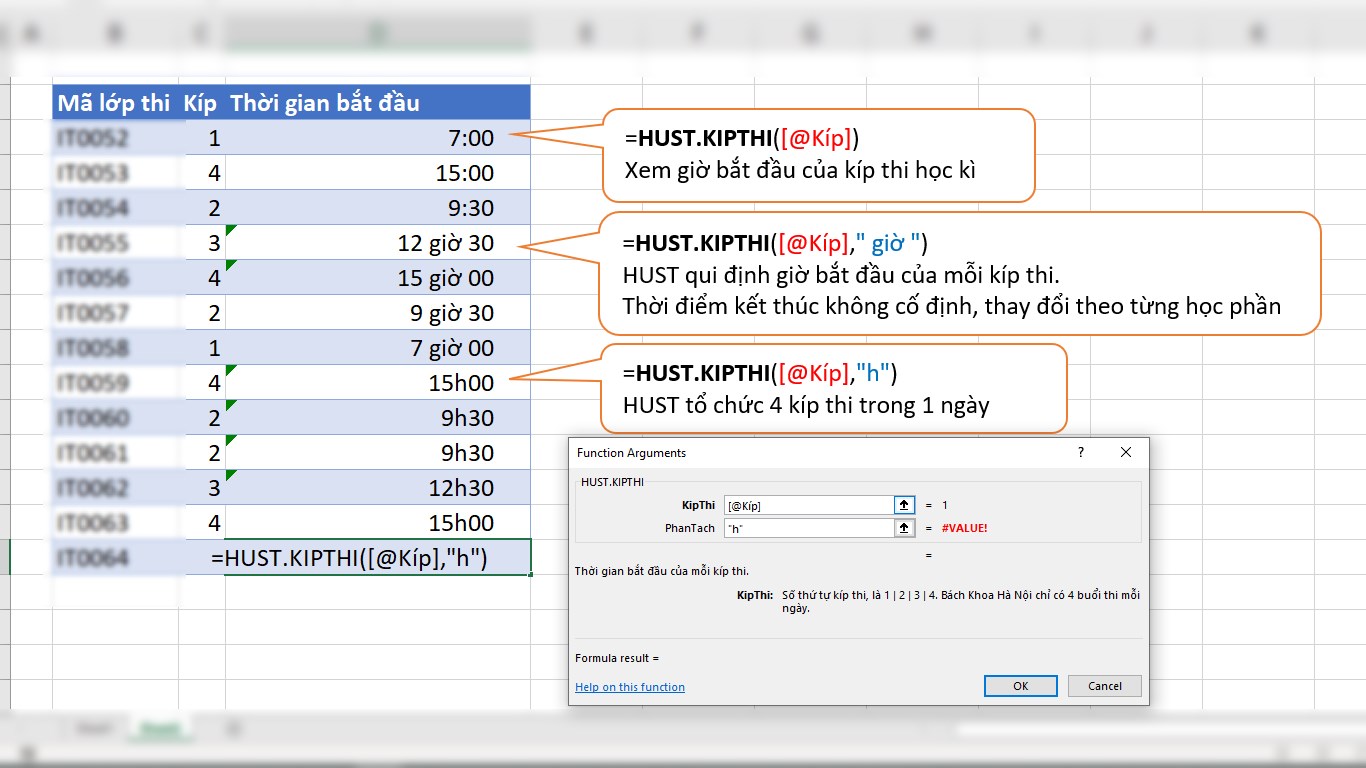Select the "Mã lớp thi" header cell
Viewport: 1366px width, 768px height.
[115, 103]
